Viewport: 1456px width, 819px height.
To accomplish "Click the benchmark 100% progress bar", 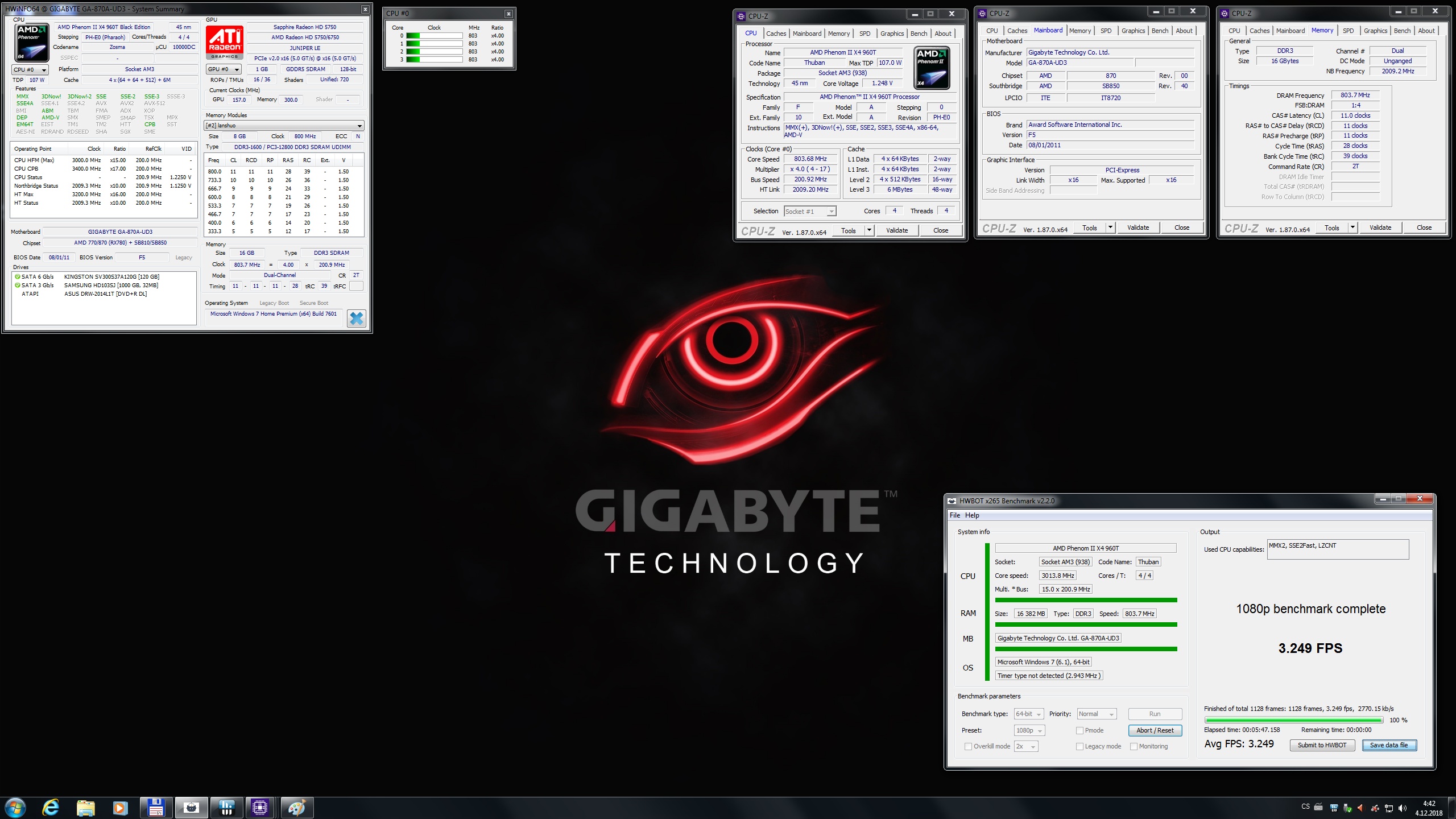I will tap(1293, 720).
